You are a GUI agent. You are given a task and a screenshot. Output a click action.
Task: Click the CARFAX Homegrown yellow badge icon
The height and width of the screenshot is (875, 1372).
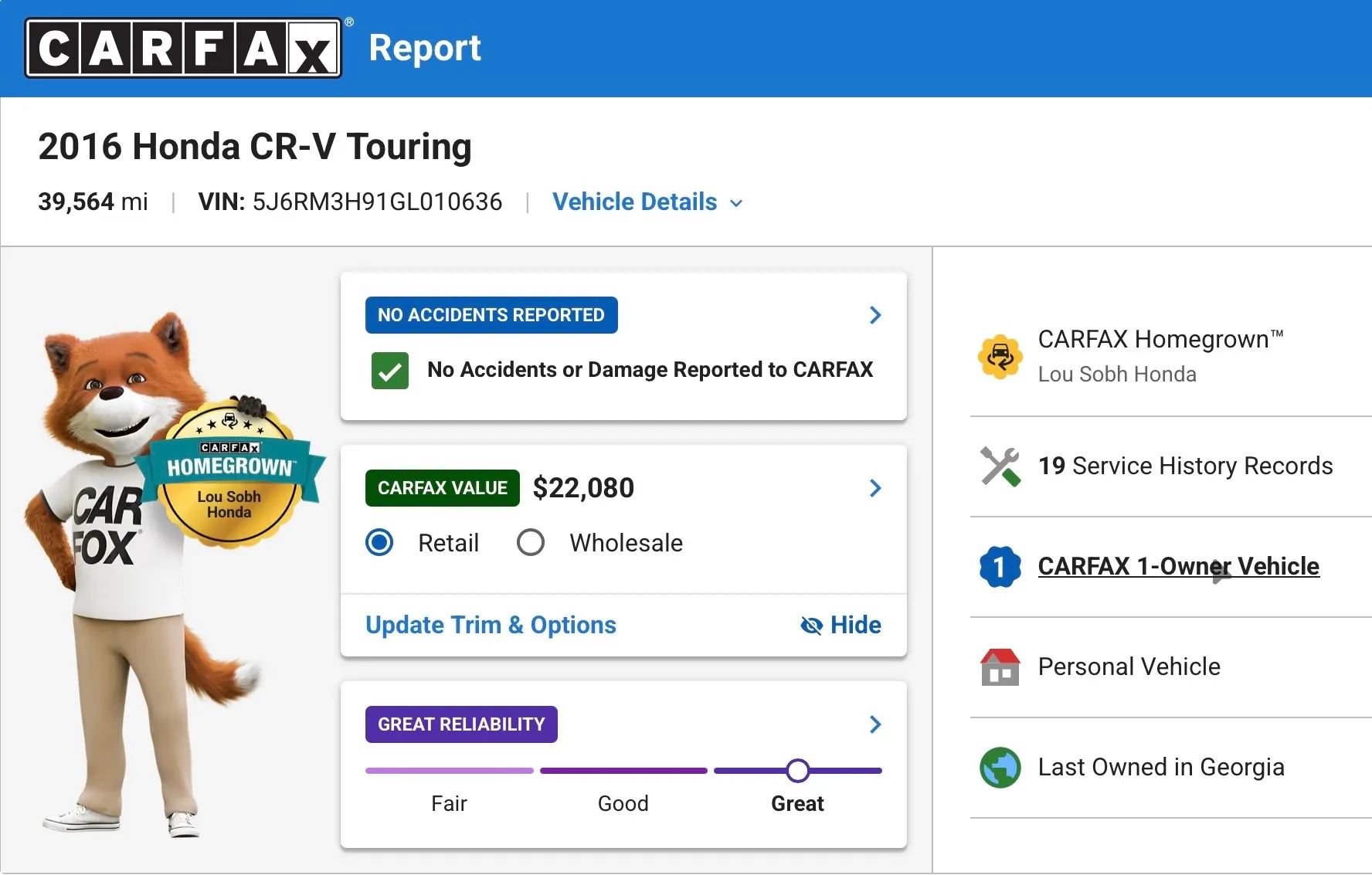pos(1000,356)
